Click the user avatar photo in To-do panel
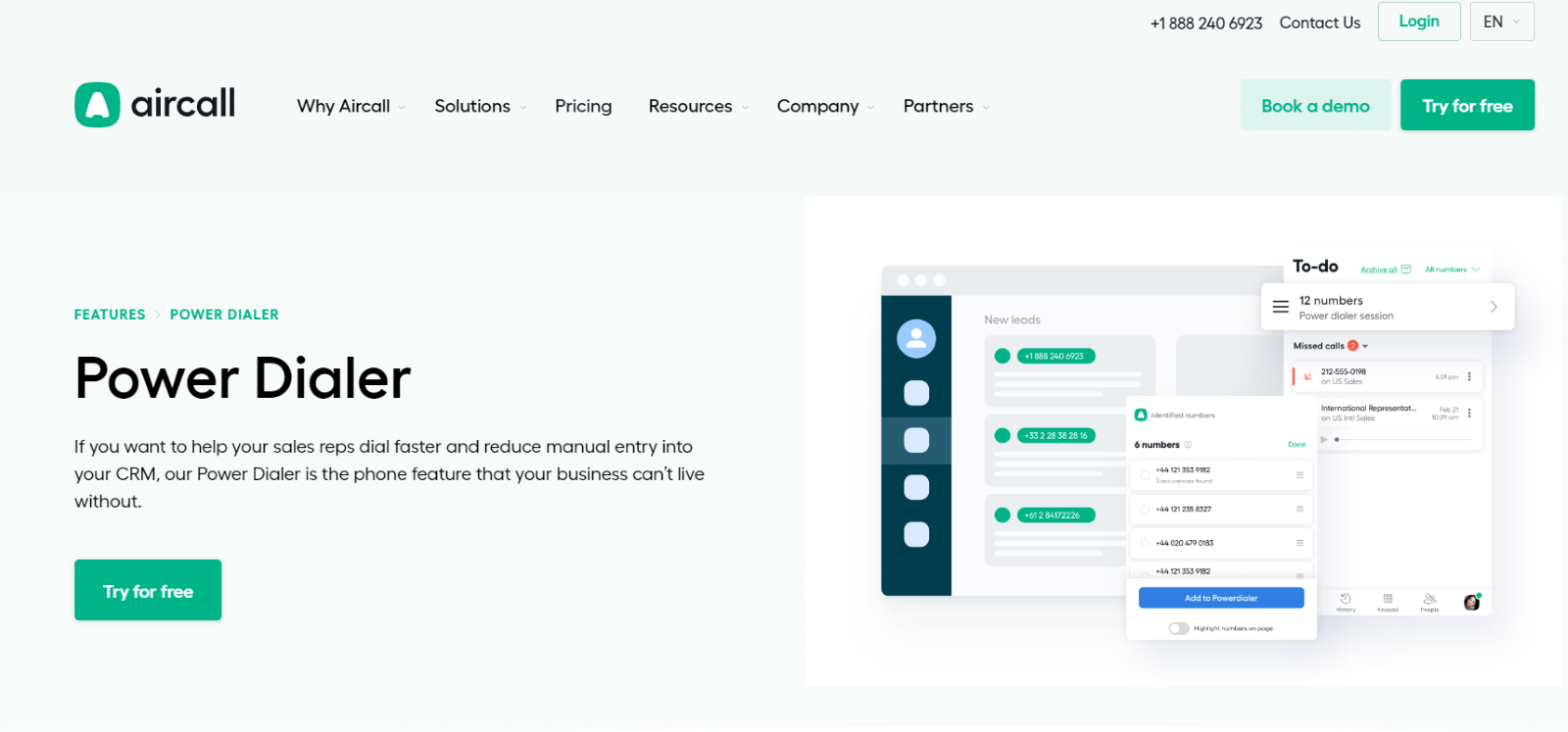This screenshot has height=732, width=1568. [x=1471, y=602]
